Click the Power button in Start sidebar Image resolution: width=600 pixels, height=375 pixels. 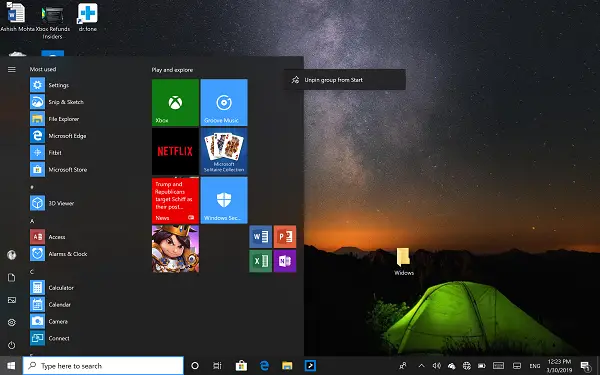(x=11, y=345)
